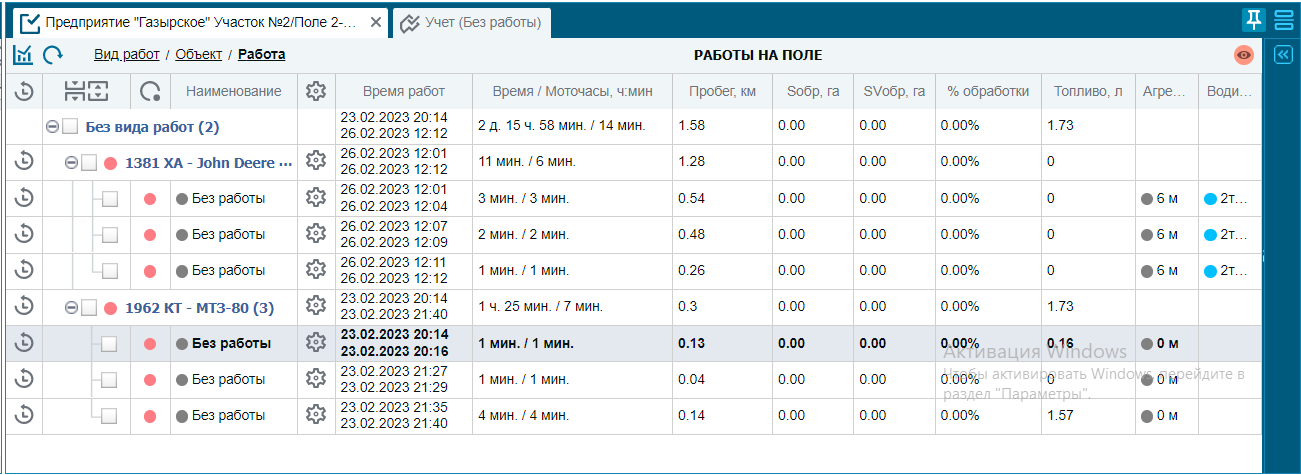Open the chart report icon in toolbar

click(23, 55)
